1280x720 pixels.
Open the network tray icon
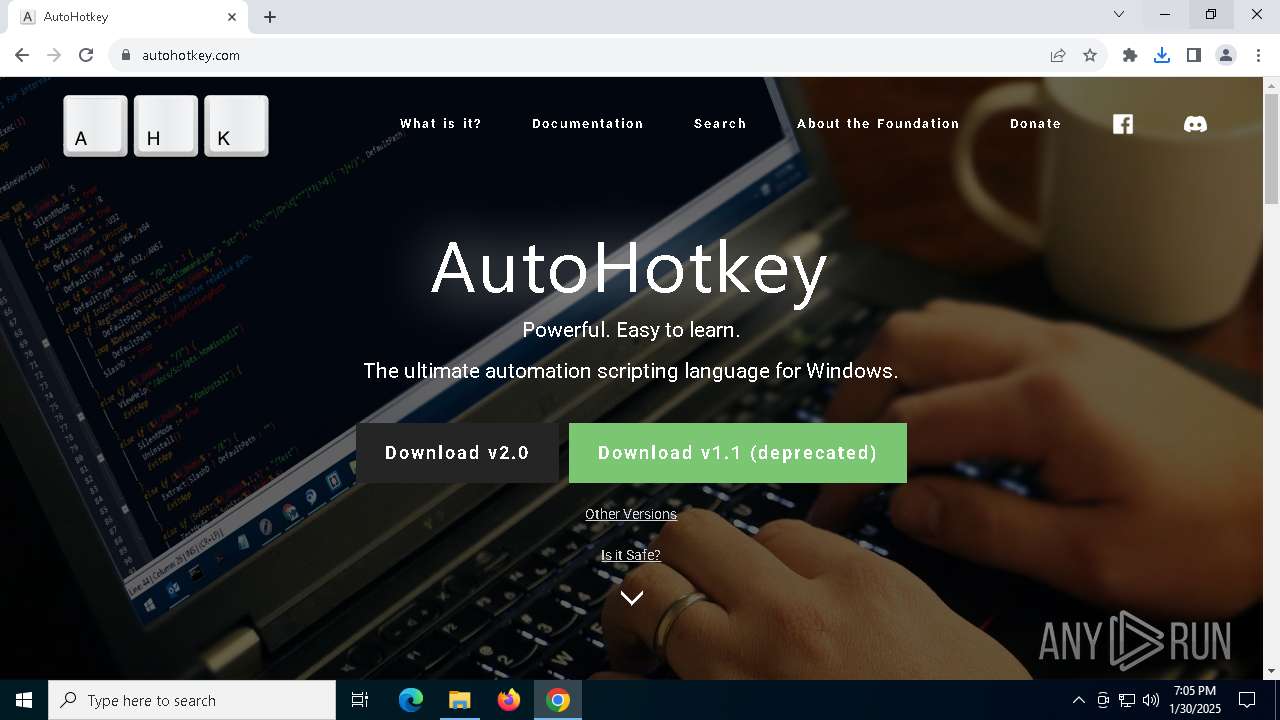click(x=1127, y=700)
